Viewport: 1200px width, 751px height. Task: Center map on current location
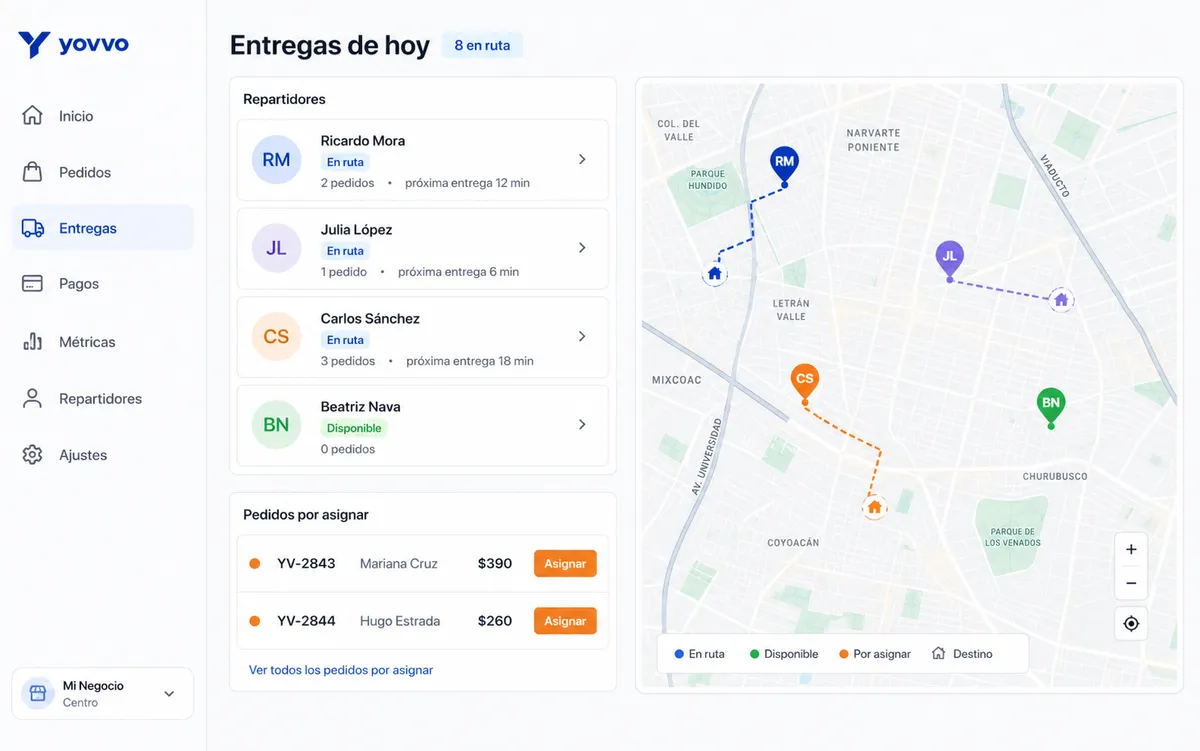(x=1131, y=623)
